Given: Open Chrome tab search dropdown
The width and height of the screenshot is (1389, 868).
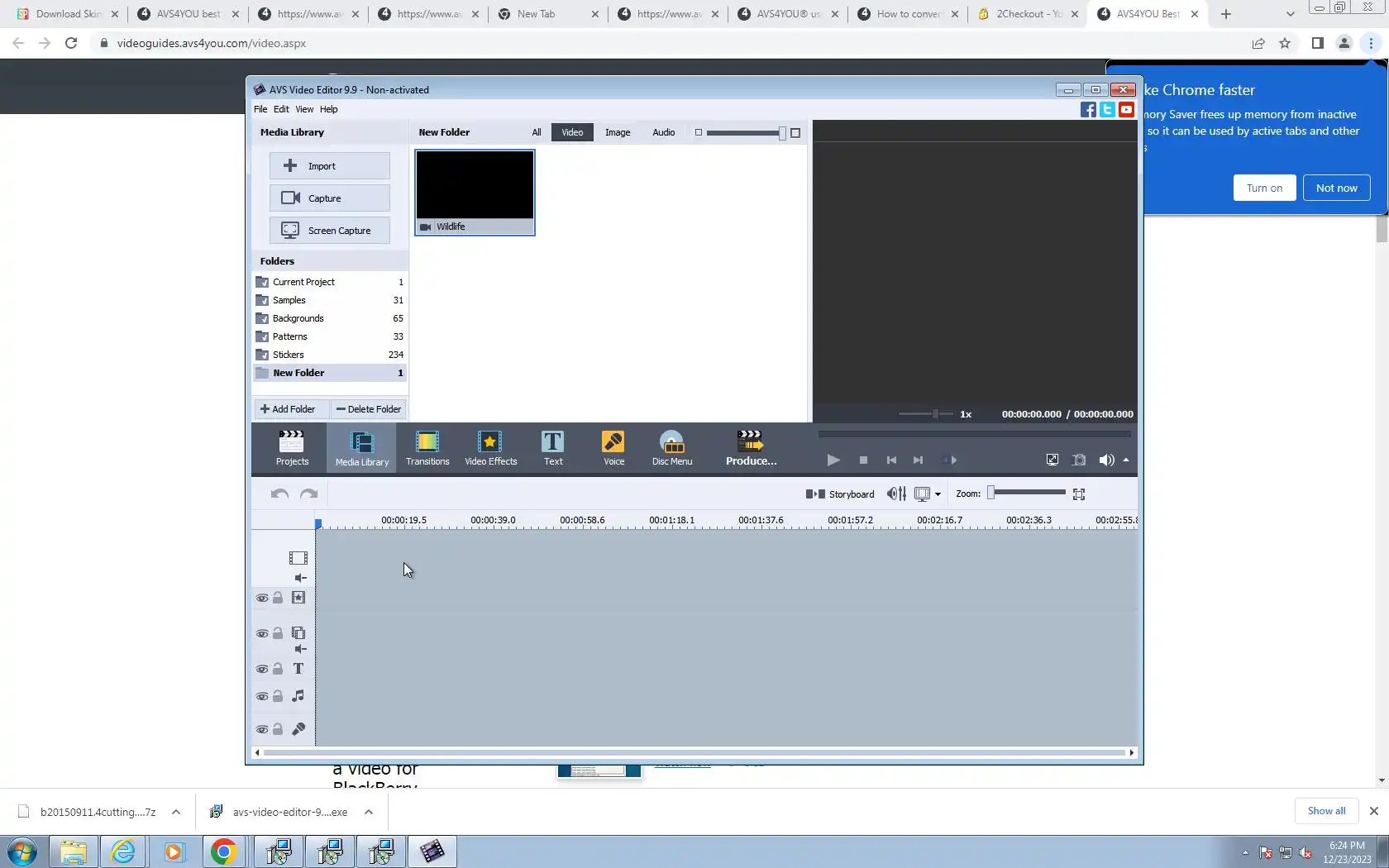Looking at the screenshot, I should click(1290, 14).
